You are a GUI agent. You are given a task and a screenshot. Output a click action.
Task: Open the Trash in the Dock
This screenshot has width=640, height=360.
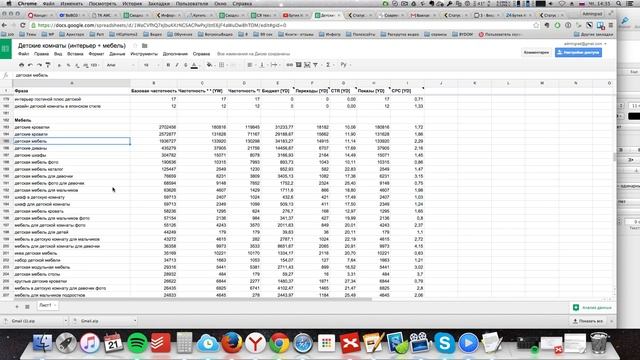tap(599, 343)
